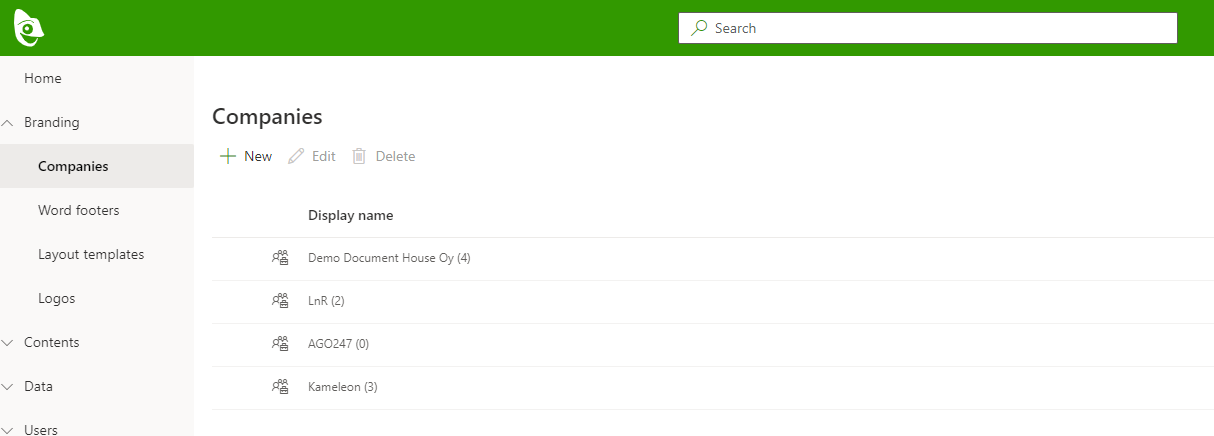The width and height of the screenshot is (1214, 436).
Task: Create a New company
Action: click(246, 156)
